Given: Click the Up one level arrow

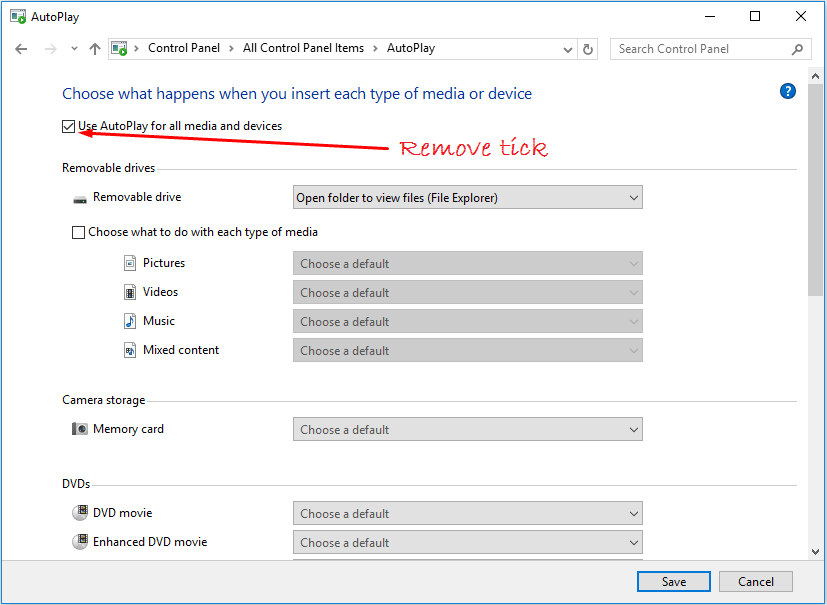Looking at the screenshot, I should pos(95,49).
